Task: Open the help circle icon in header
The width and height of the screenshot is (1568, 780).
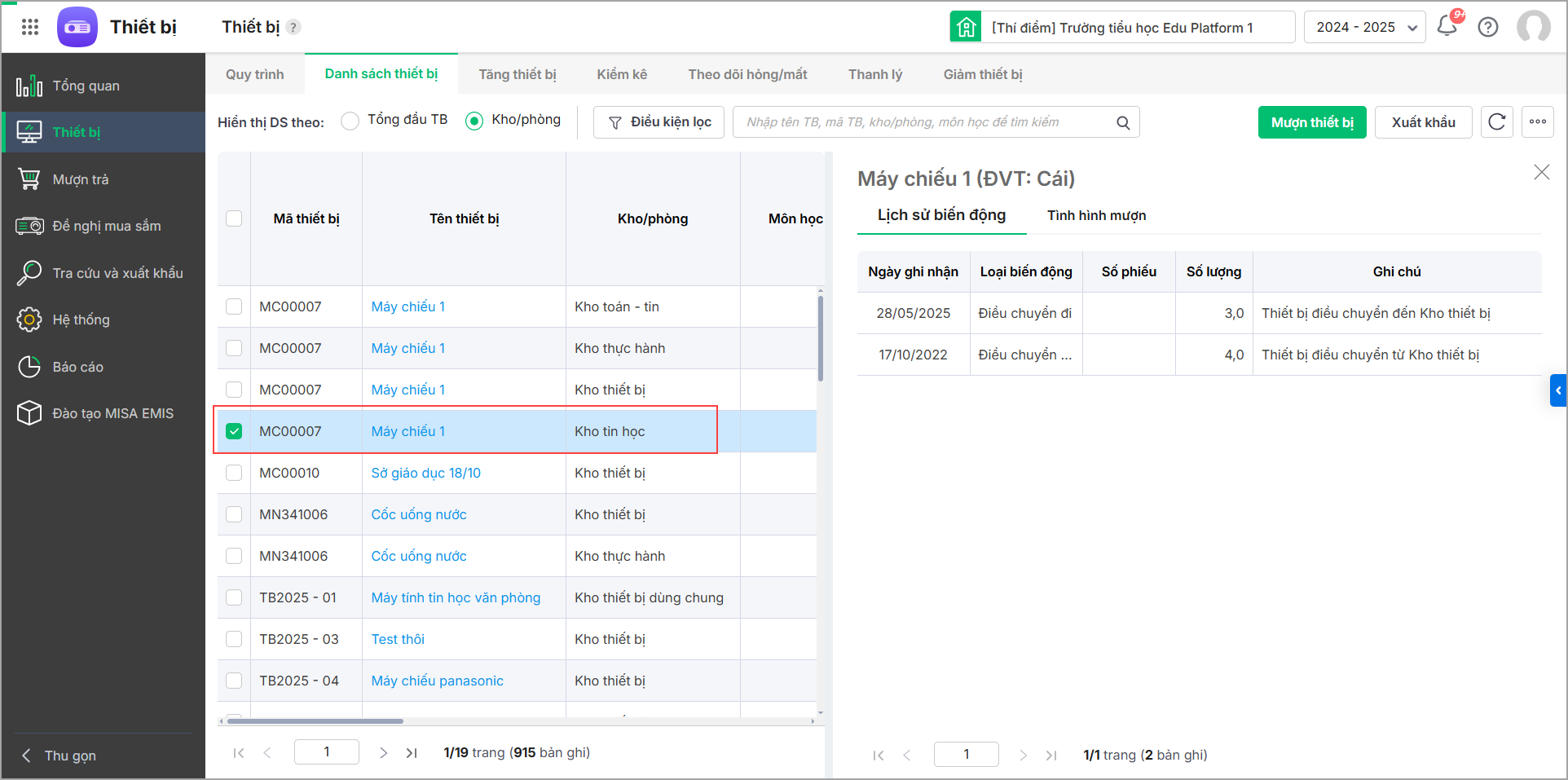Action: [1488, 27]
